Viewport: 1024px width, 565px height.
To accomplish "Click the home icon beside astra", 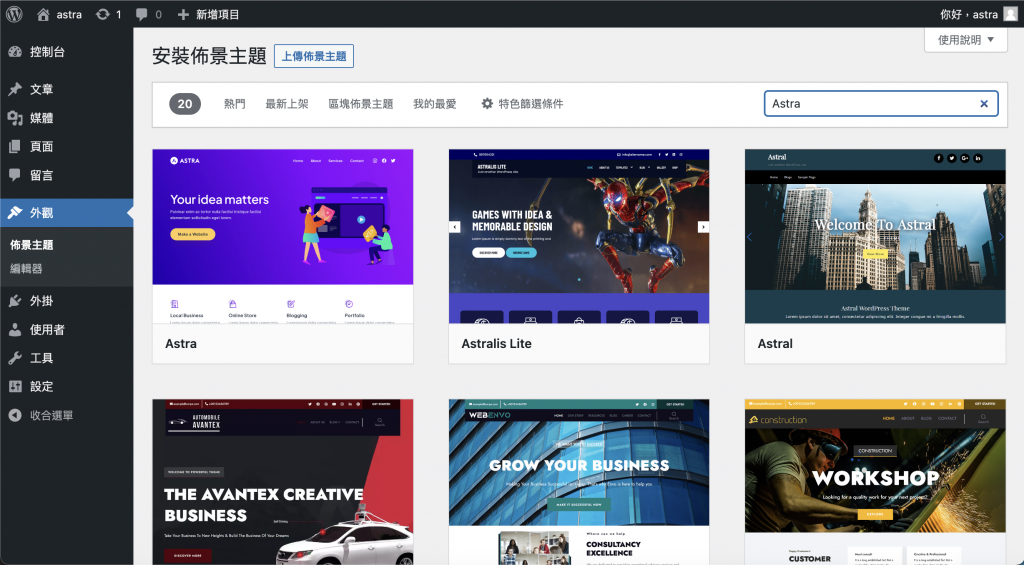I will 43,14.
